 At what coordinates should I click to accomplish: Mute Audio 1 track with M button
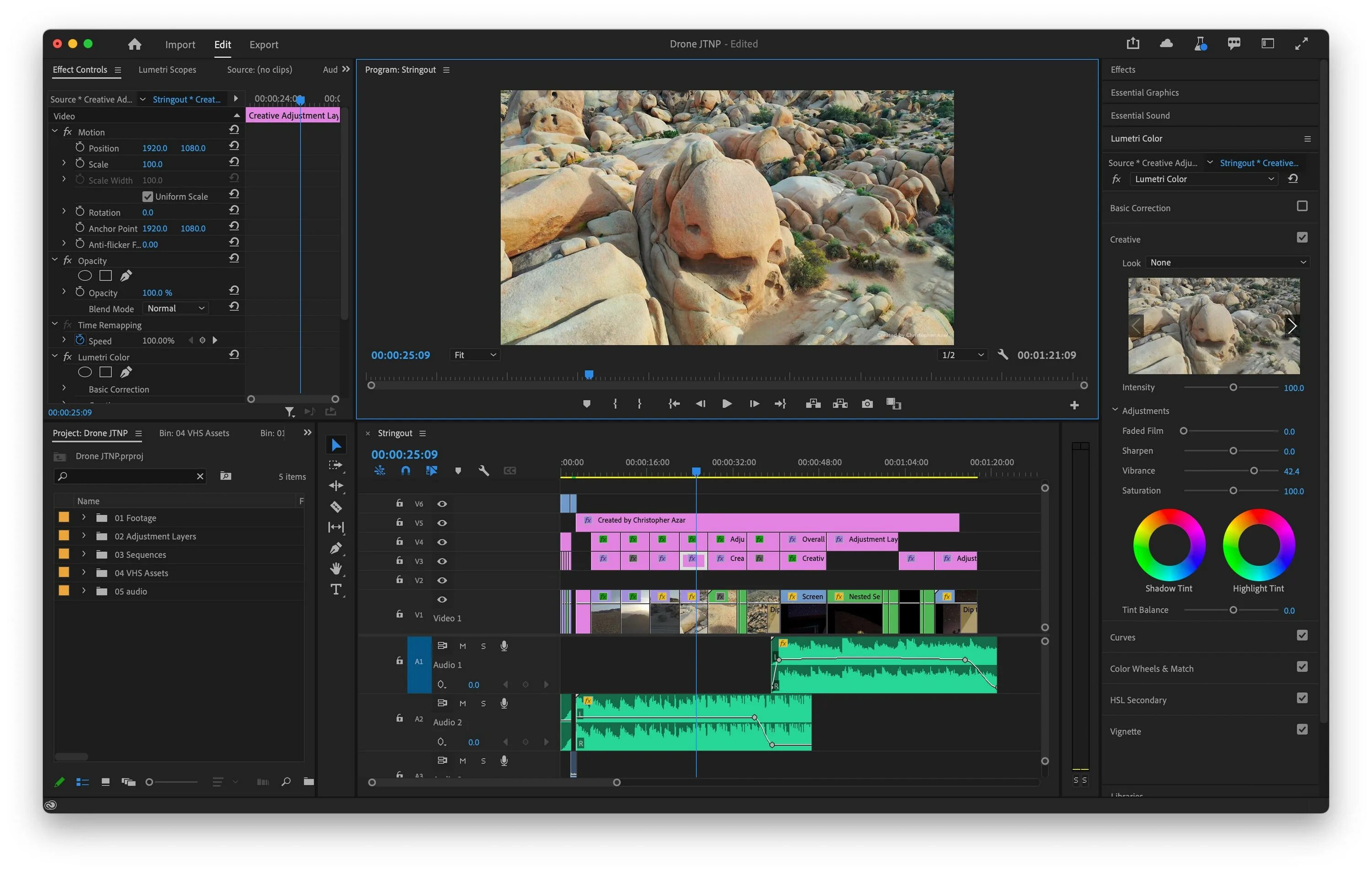(462, 646)
